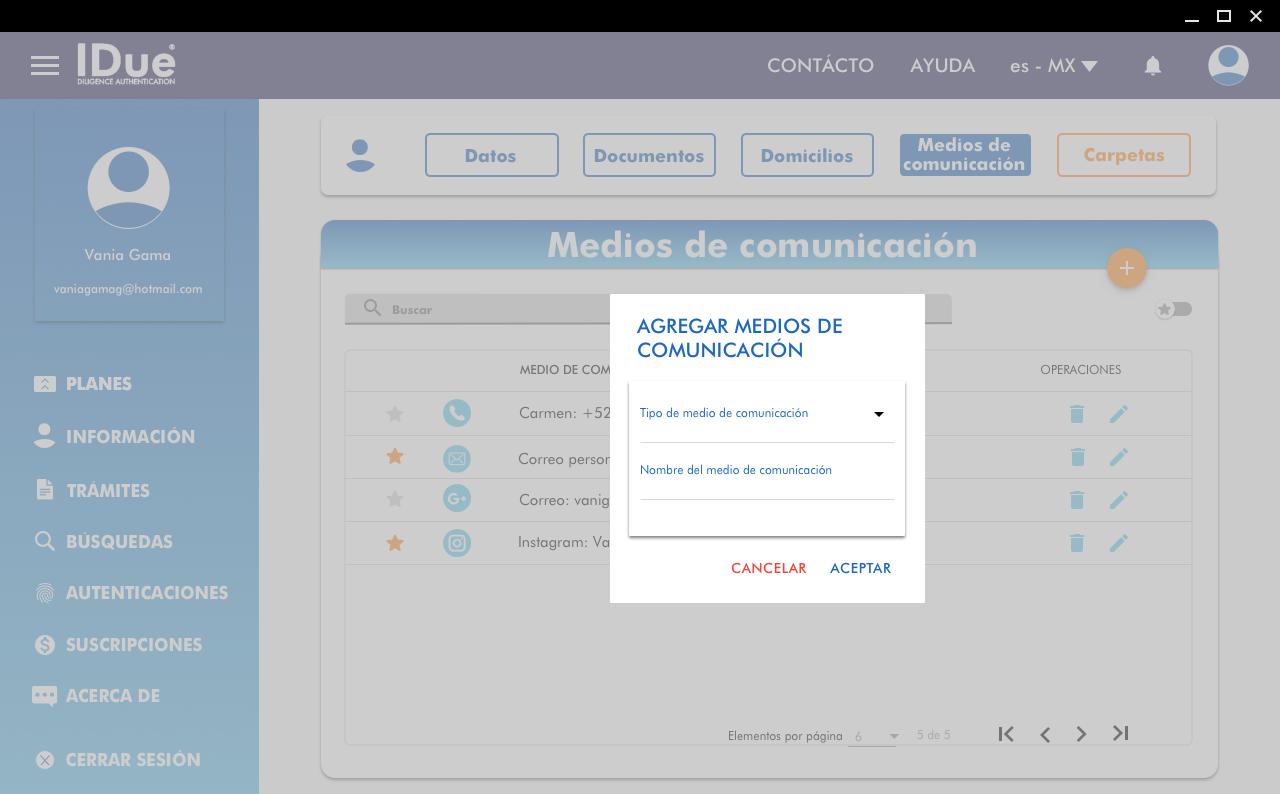The height and width of the screenshot is (794, 1280).
Task: Open the hamburger menu icon
Action: [45, 66]
